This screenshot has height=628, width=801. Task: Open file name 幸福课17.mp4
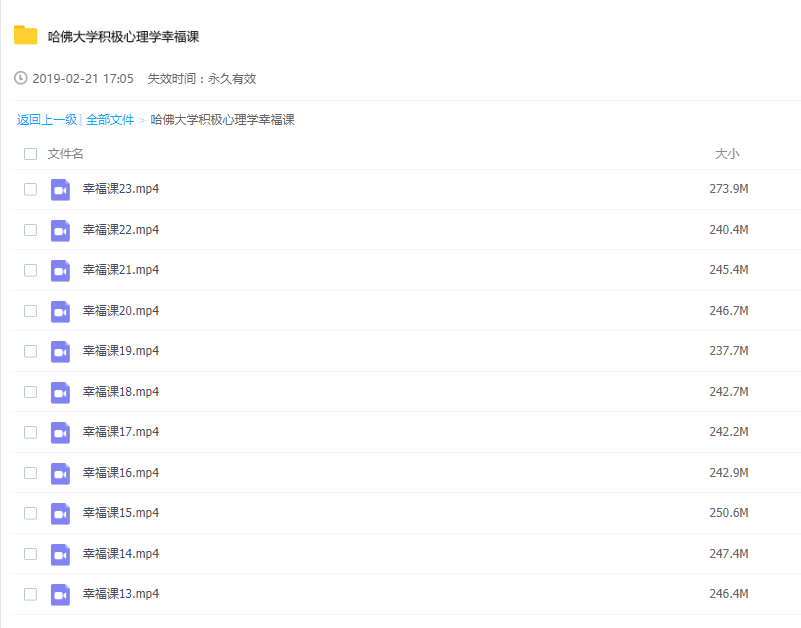tap(121, 432)
